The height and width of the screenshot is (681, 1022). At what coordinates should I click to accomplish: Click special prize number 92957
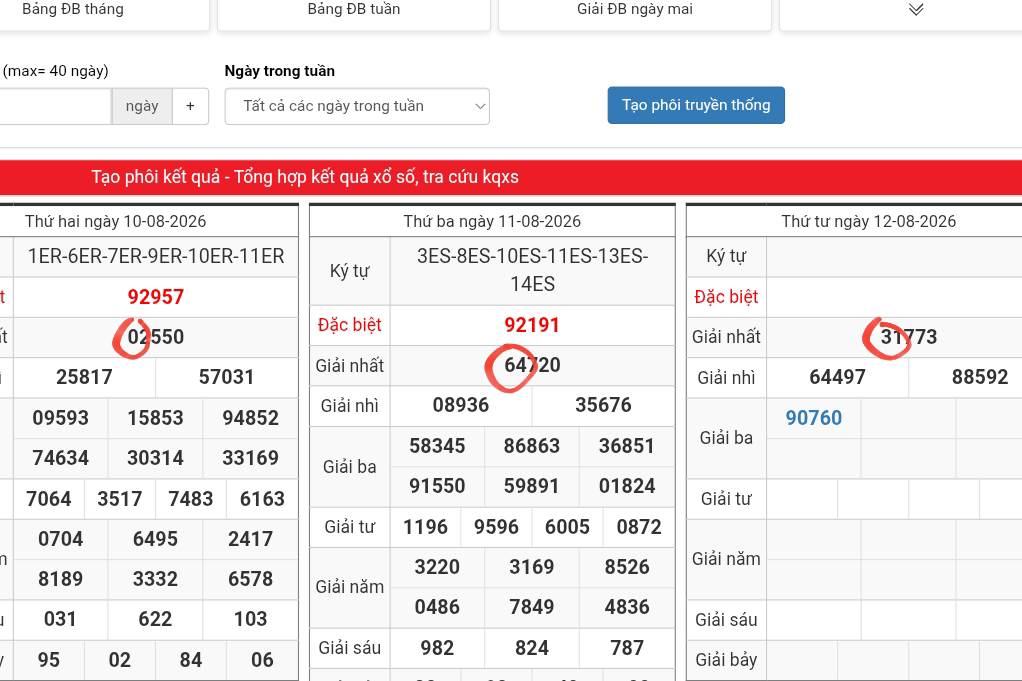point(156,297)
